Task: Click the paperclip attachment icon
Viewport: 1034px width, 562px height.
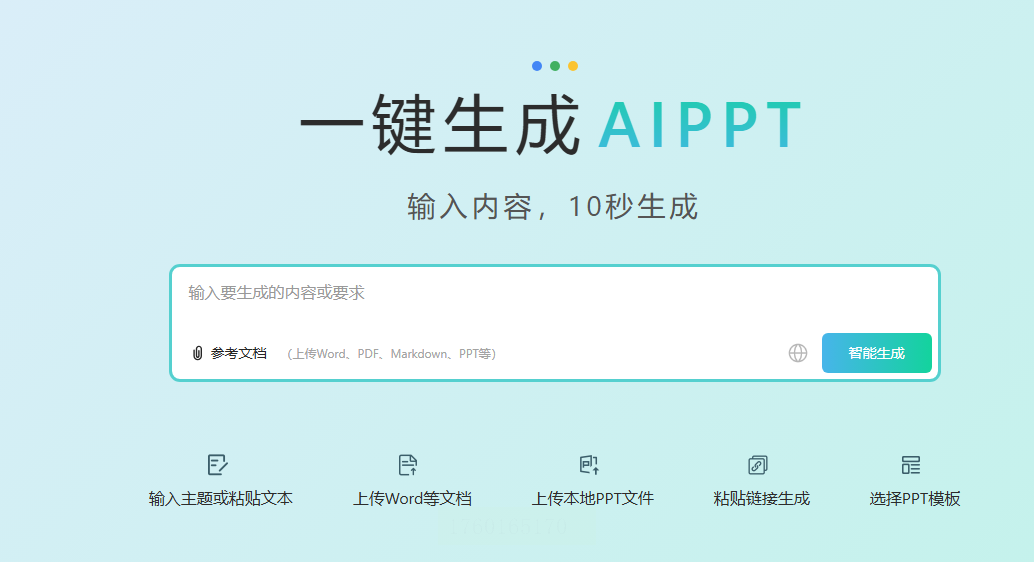Action: pyautogui.click(x=197, y=354)
